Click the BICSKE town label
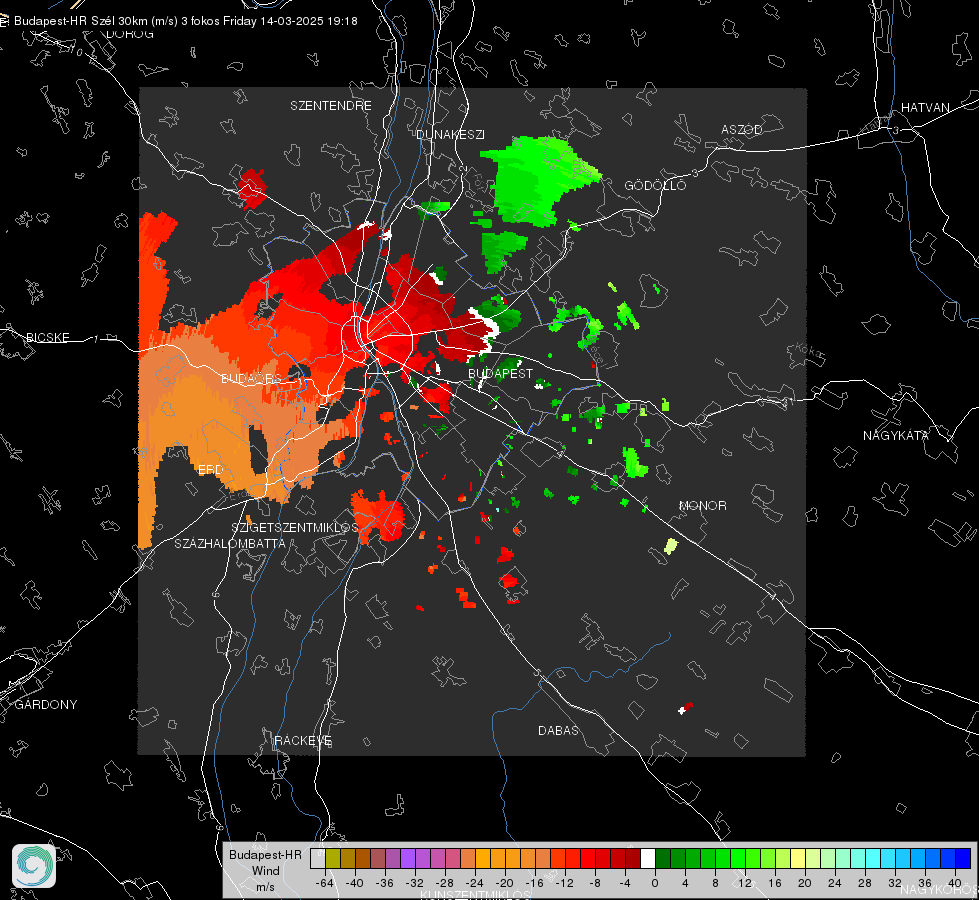 tap(48, 338)
